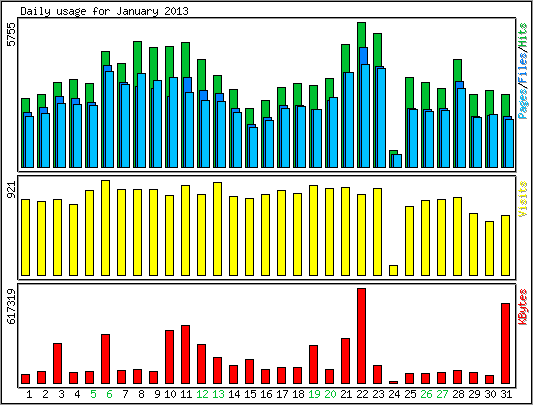Select the red KBytes bar for day 11

coord(186,355)
